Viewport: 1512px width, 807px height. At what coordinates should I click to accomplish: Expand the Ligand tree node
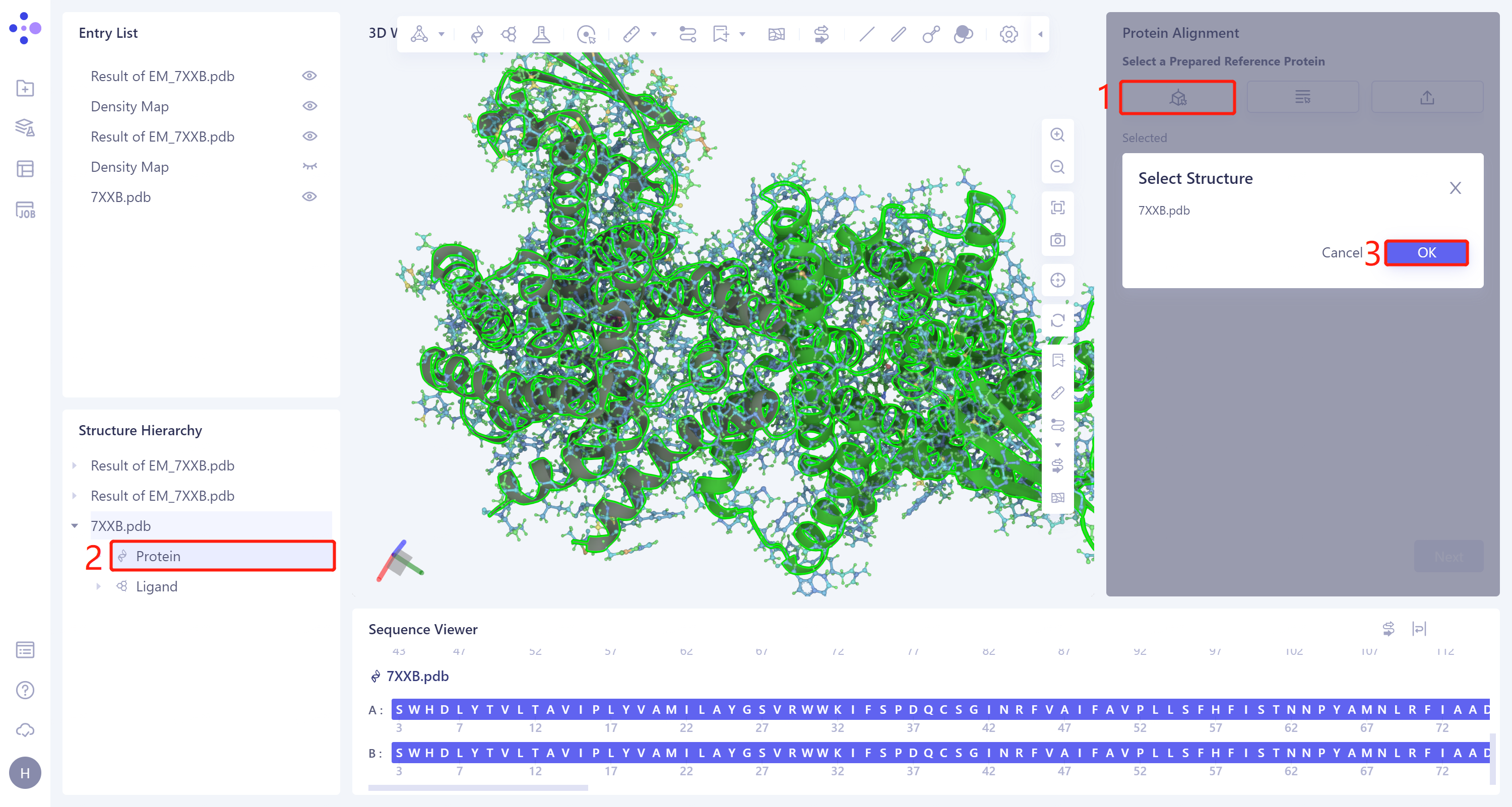click(99, 586)
